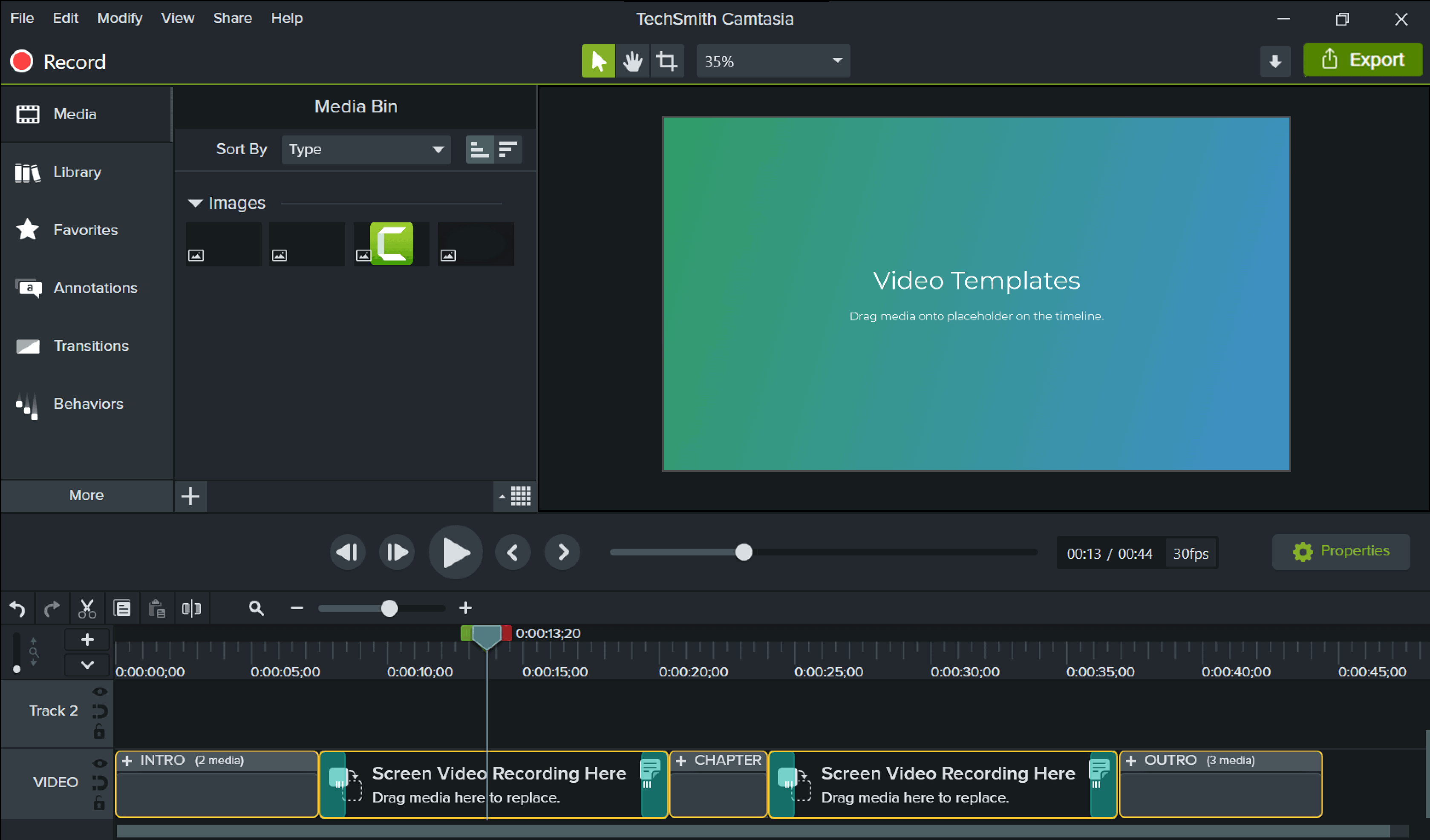Jump to next media with right chevron
This screenshot has width=1430, height=840.
[562, 552]
